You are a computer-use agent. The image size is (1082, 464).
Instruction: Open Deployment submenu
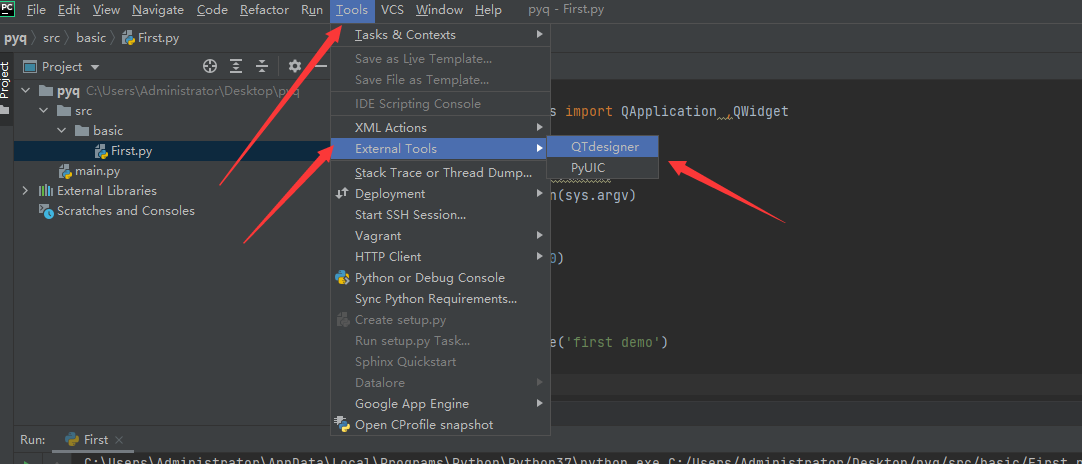click(440, 194)
